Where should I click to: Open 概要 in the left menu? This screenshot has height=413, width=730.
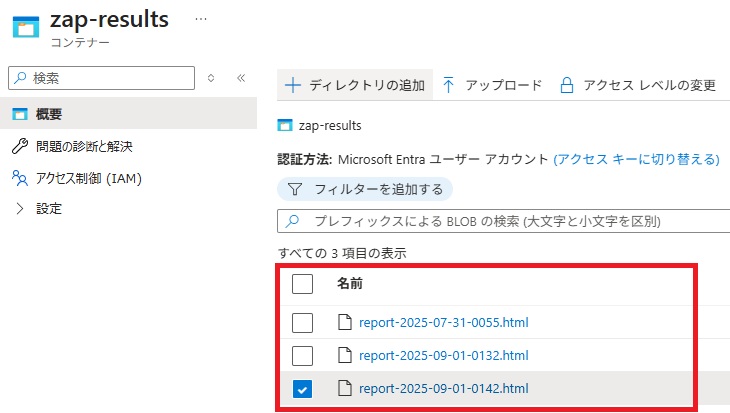coord(48,114)
